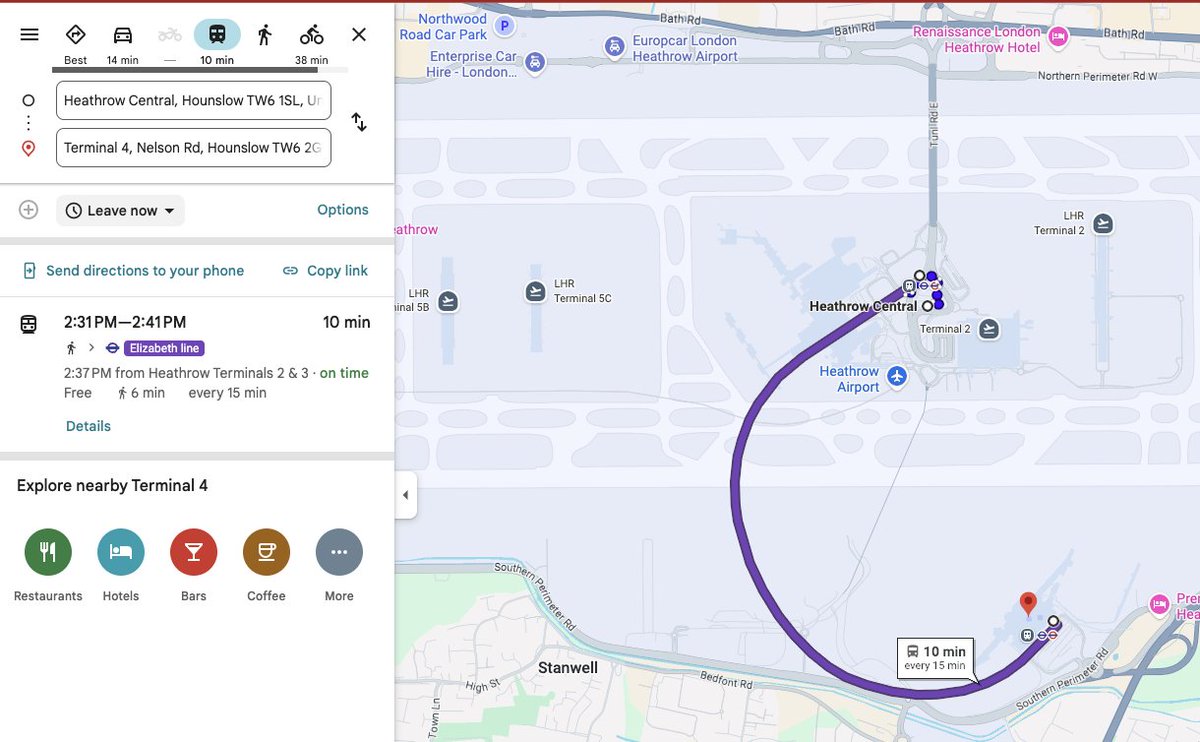Switch to Cycling mode 38 min

[x=311, y=43]
